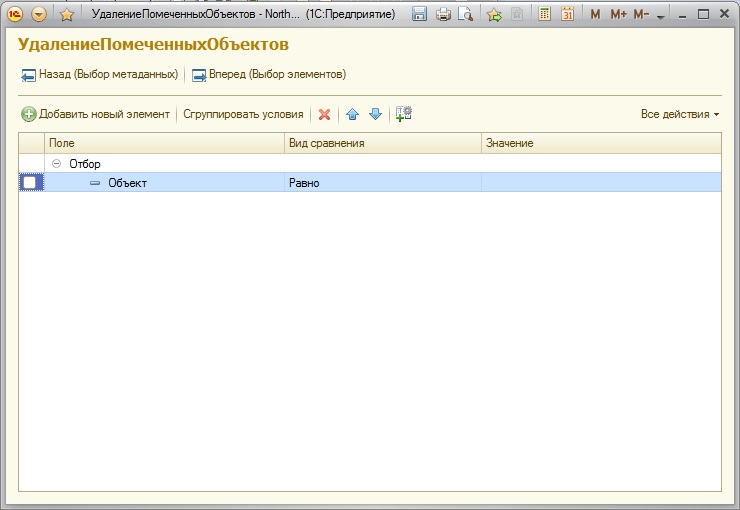Collapse the Отбор tree group
Image resolution: width=740 pixels, height=510 pixels.
coord(57,164)
